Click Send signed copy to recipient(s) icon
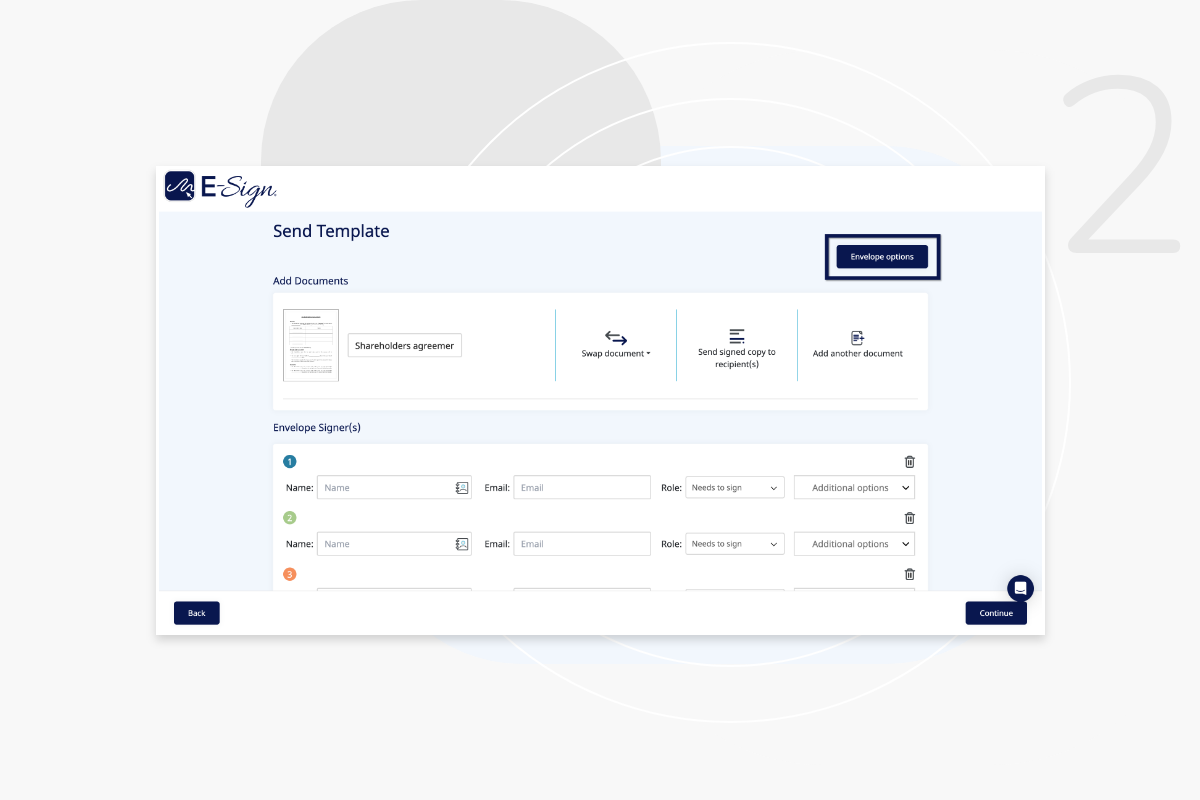The width and height of the screenshot is (1200, 800). [737, 335]
